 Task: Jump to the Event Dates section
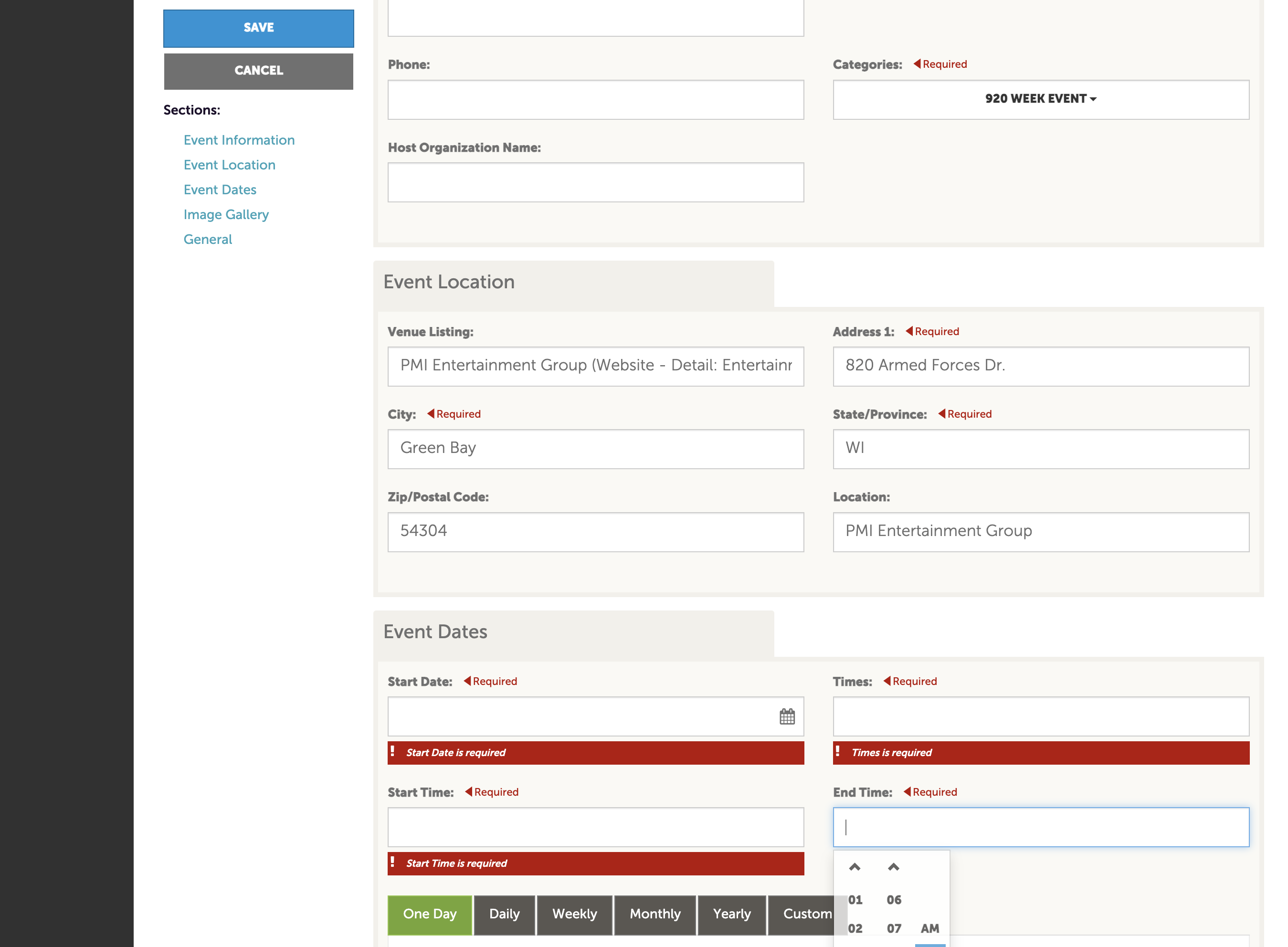click(220, 190)
